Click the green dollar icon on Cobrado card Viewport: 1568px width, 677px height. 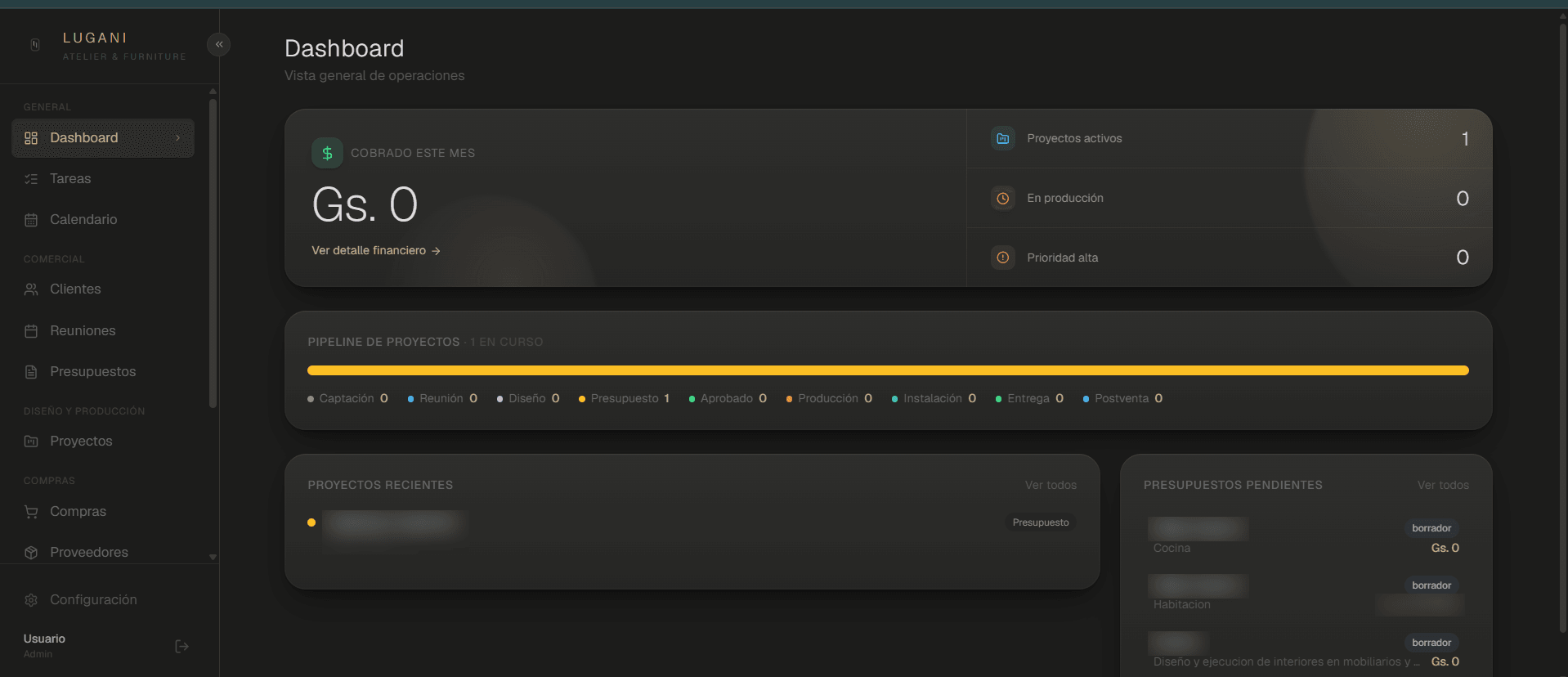coord(327,153)
